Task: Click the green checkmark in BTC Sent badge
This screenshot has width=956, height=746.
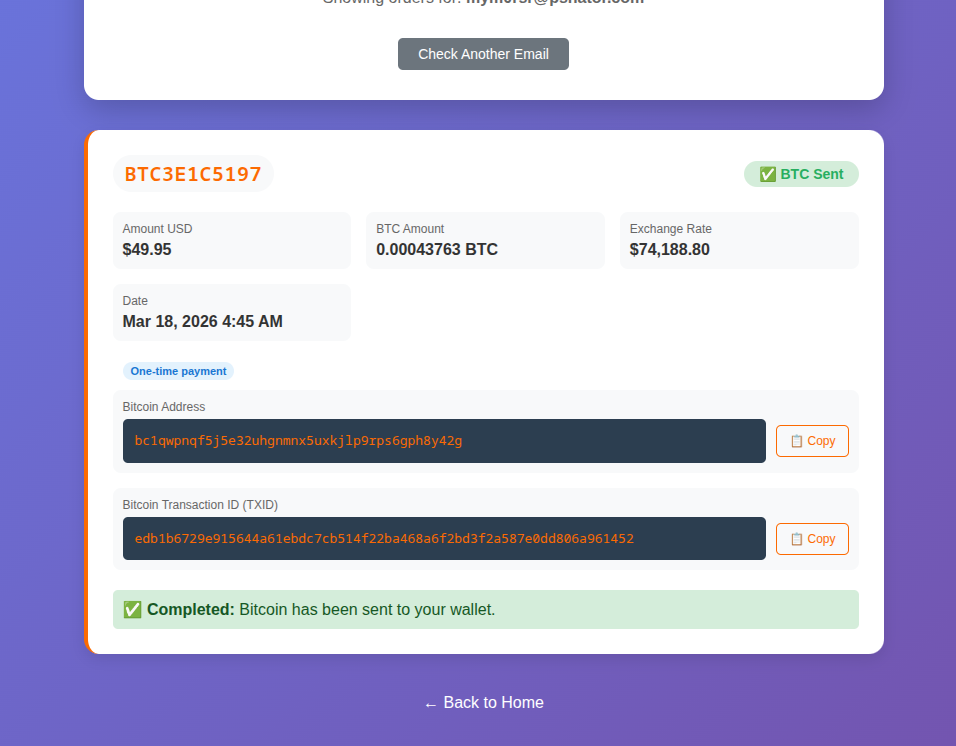Action: click(768, 174)
